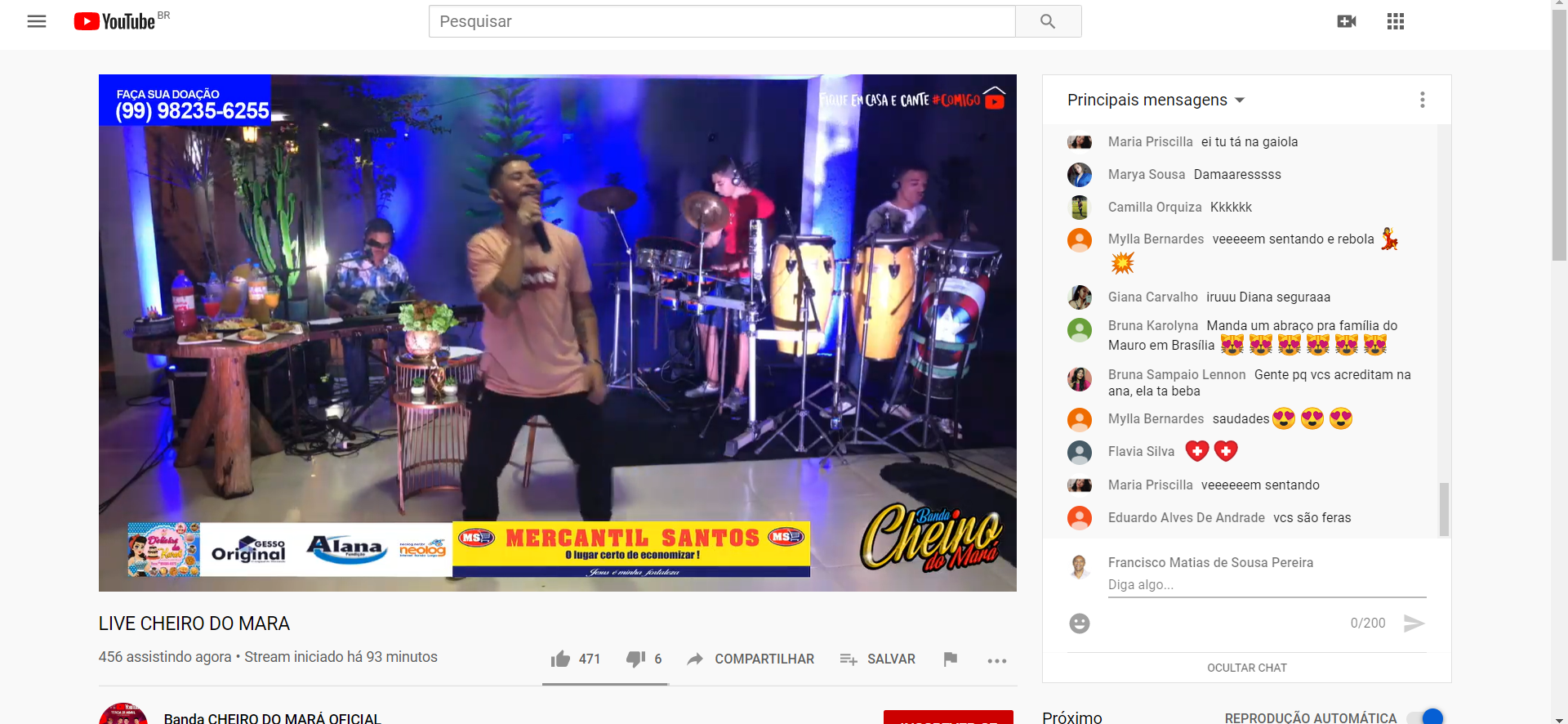
Task: Click OCULTAR CHAT to hide chat
Action: click(x=1247, y=668)
